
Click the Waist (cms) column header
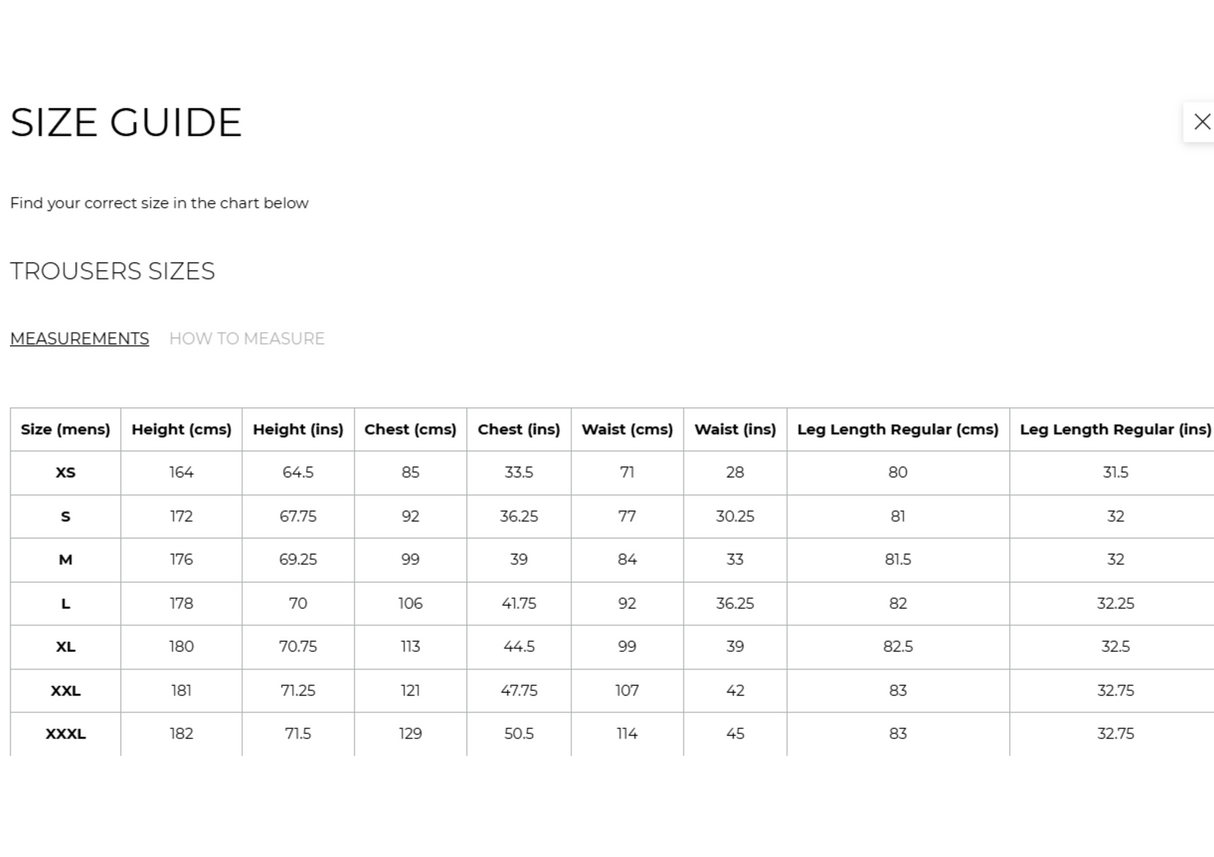627,429
